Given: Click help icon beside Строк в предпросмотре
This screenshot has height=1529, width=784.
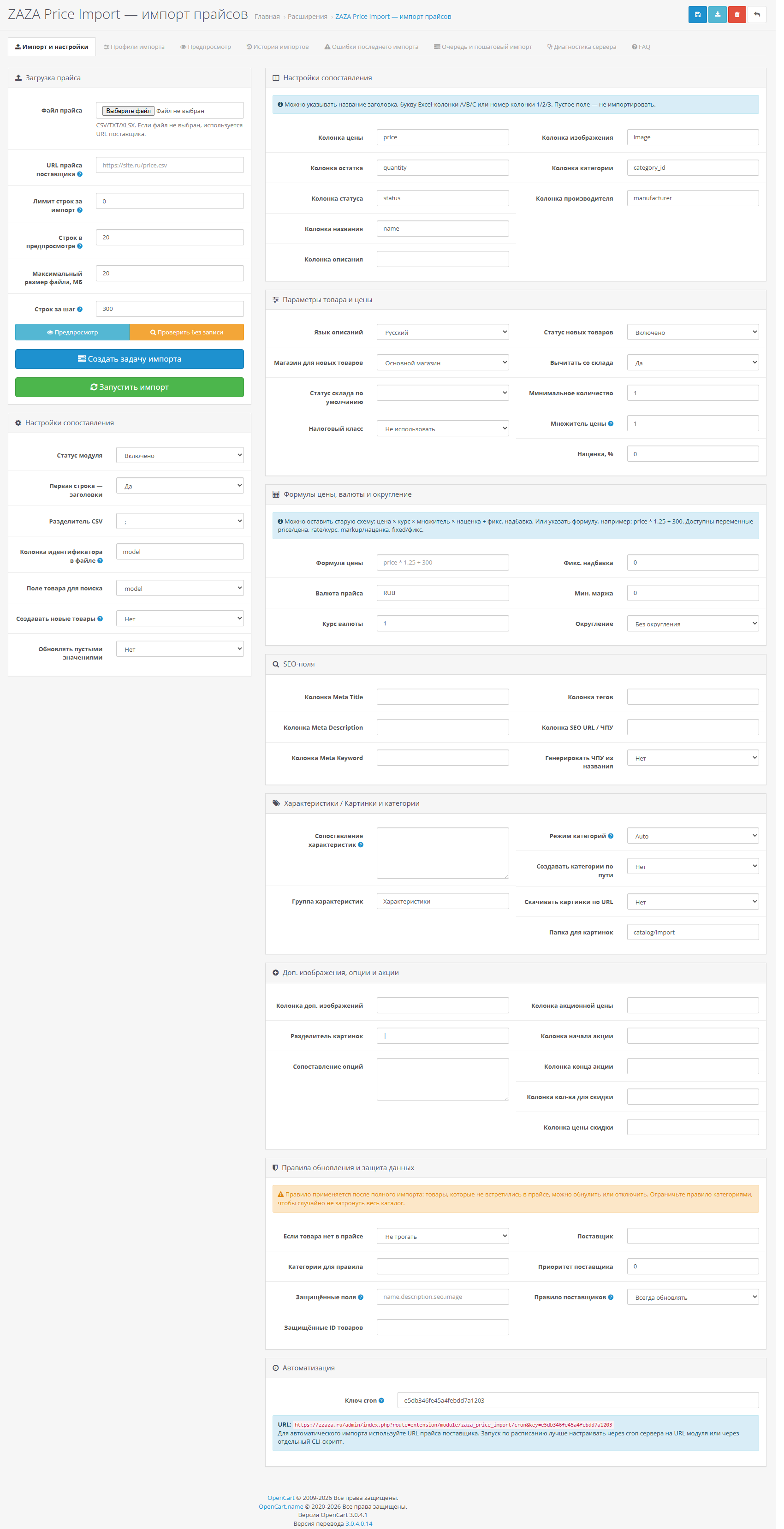Looking at the screenshot, I should (x=79, y=246).
